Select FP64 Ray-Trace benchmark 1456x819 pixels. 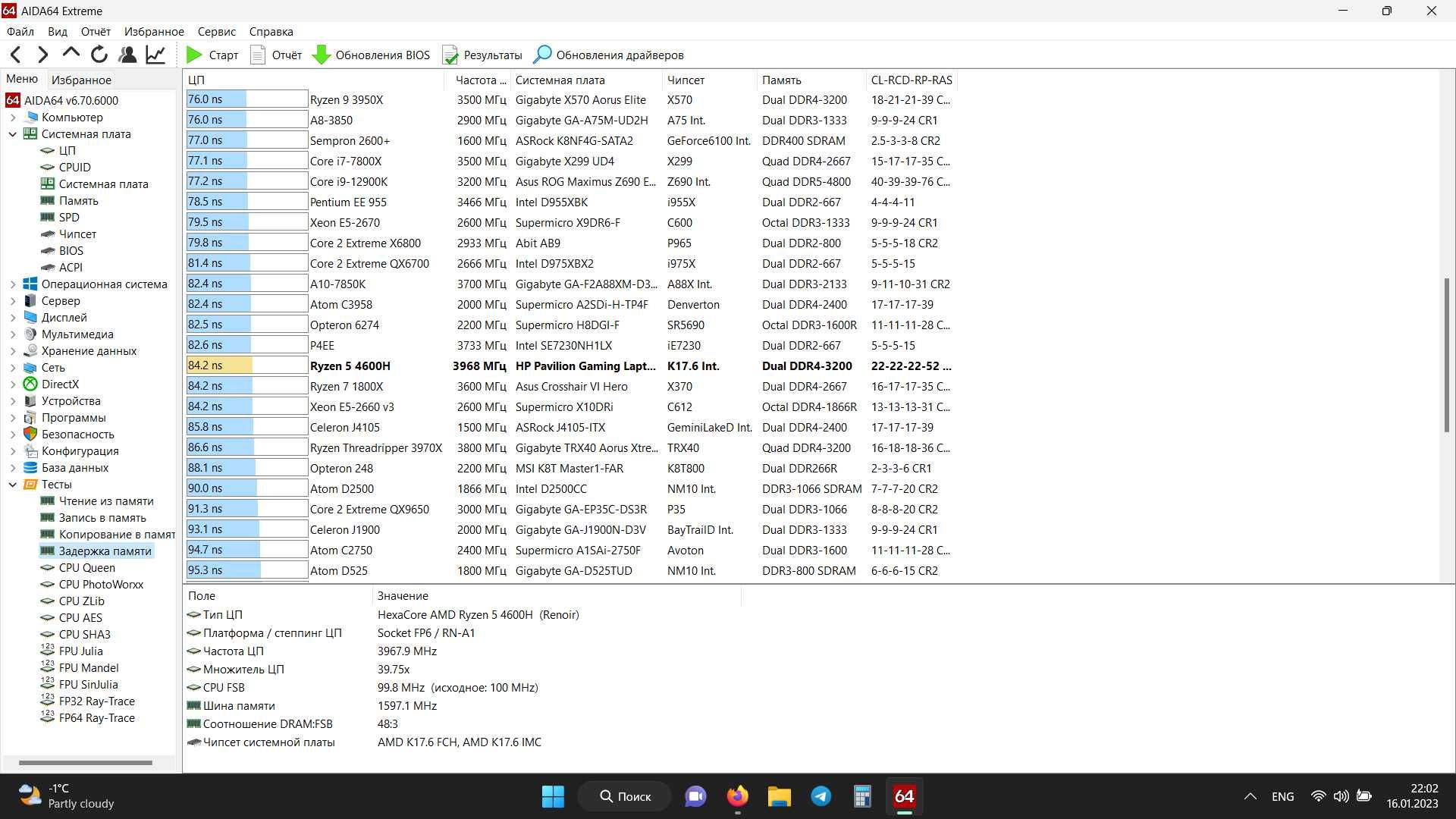click(88, 718)
